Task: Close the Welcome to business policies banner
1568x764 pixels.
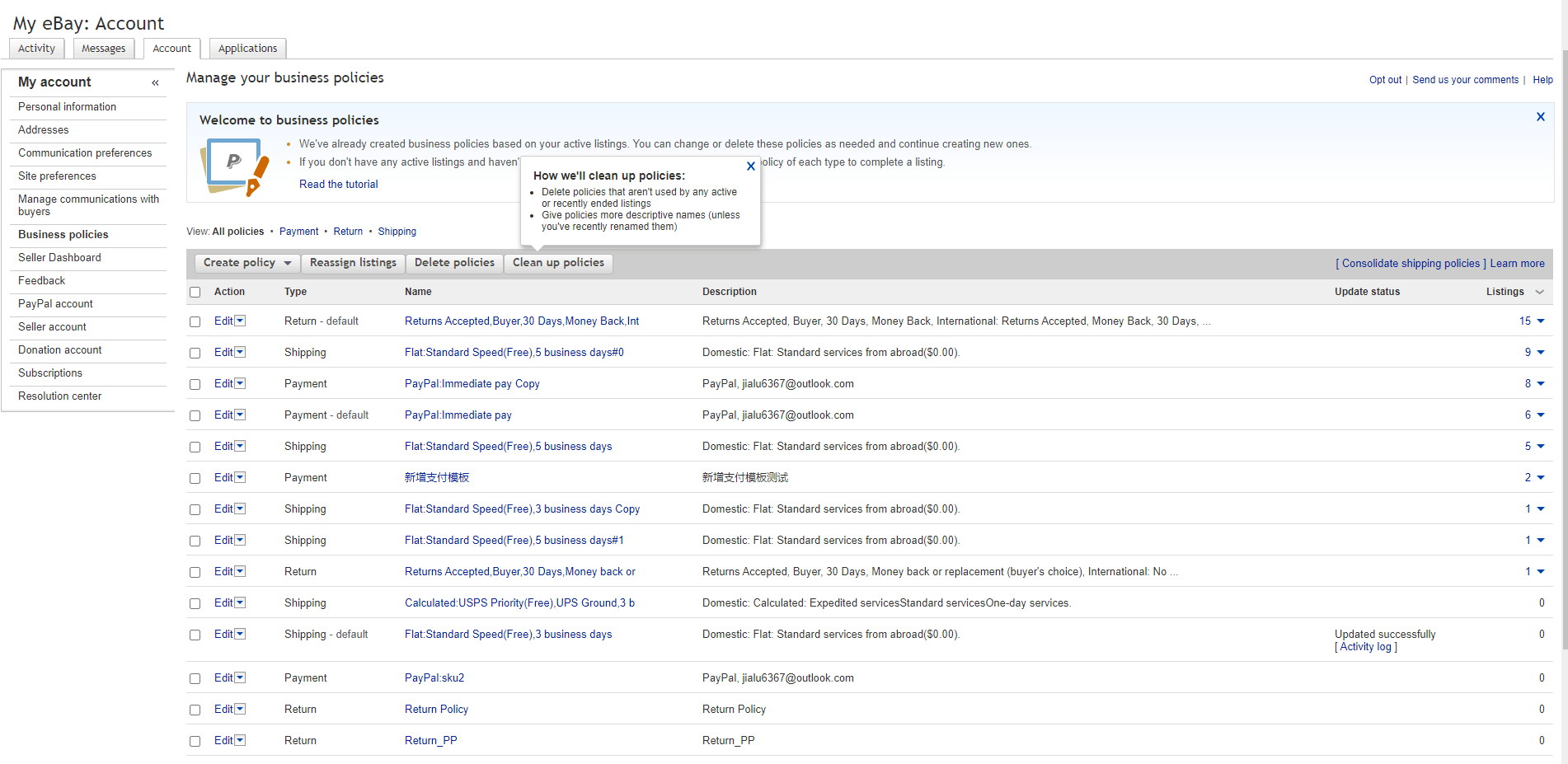Action: [1540, 117]
